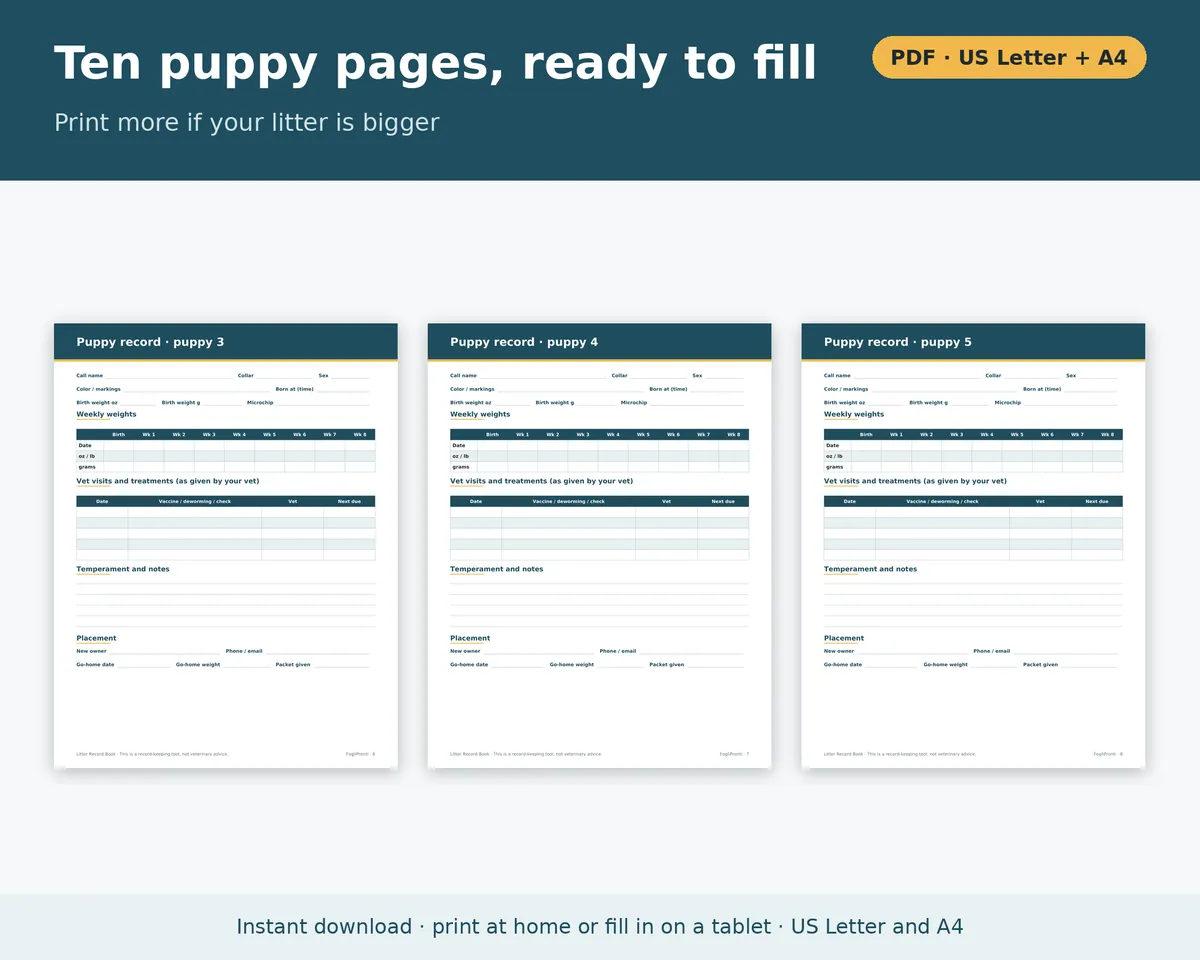1200x960 pixels.
Task: Click 'Temperament and notes' heading on puppy 3 page
Action: coord(123,569)
